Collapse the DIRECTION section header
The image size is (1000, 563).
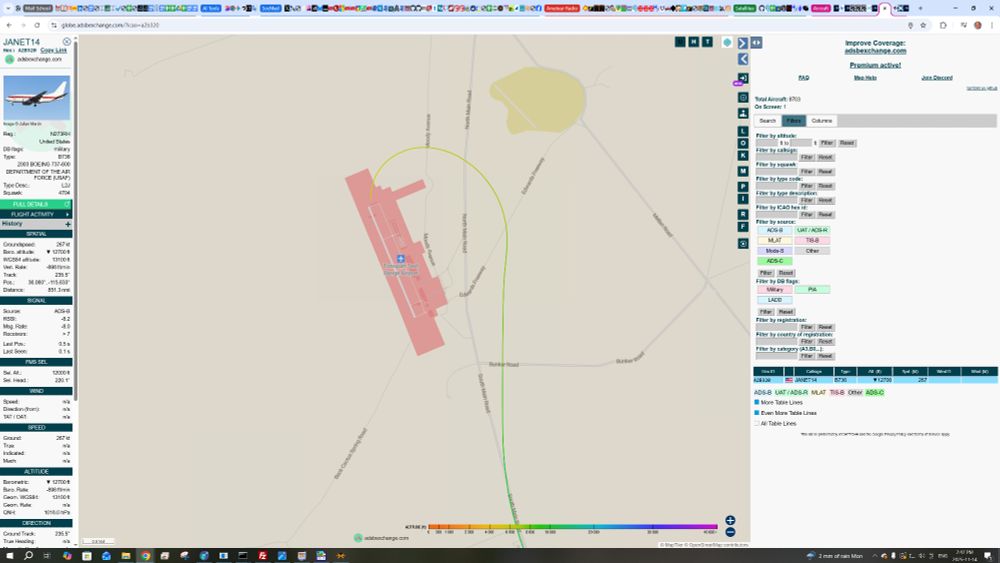(36, 523)
